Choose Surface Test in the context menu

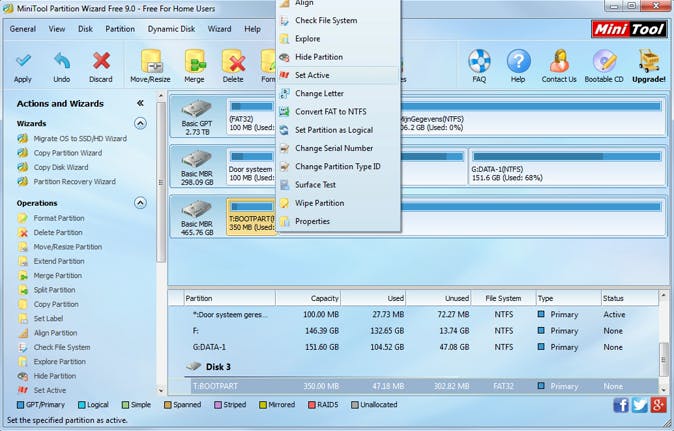337,185
